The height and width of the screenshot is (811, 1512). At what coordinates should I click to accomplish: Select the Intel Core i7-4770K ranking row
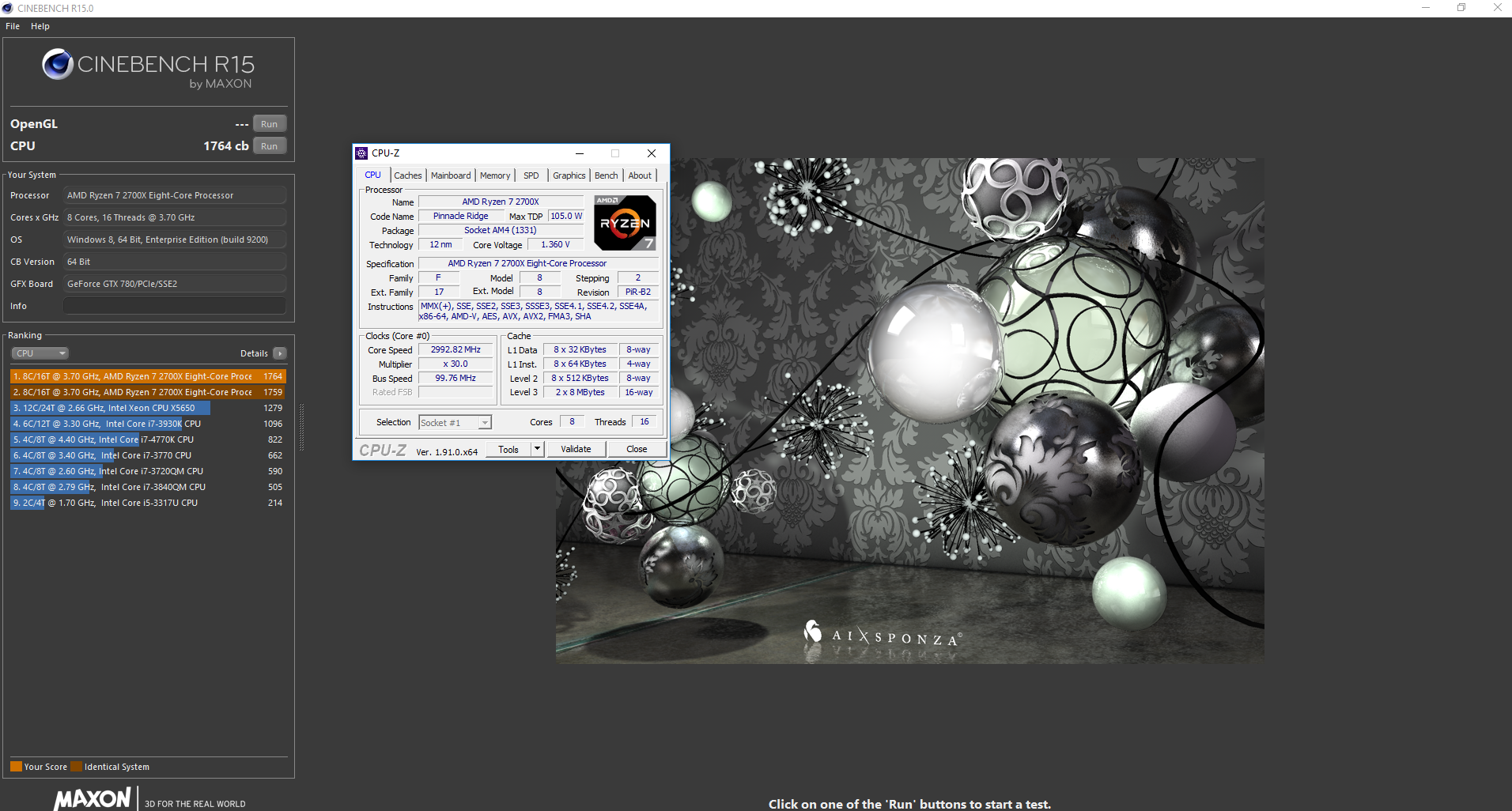click(148, 439)
